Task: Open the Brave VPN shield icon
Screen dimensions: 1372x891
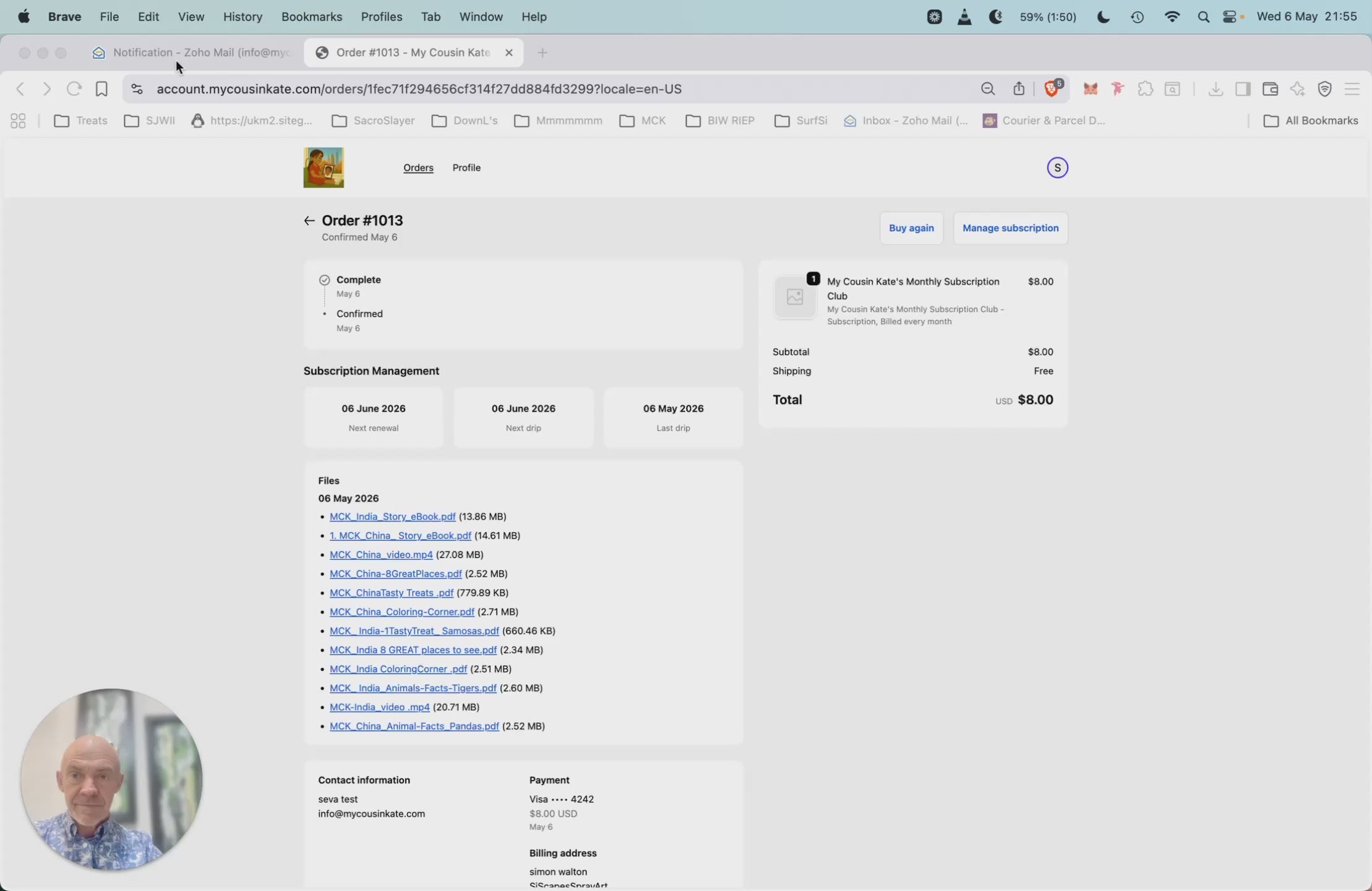Action: click(x=1324, y=89)
